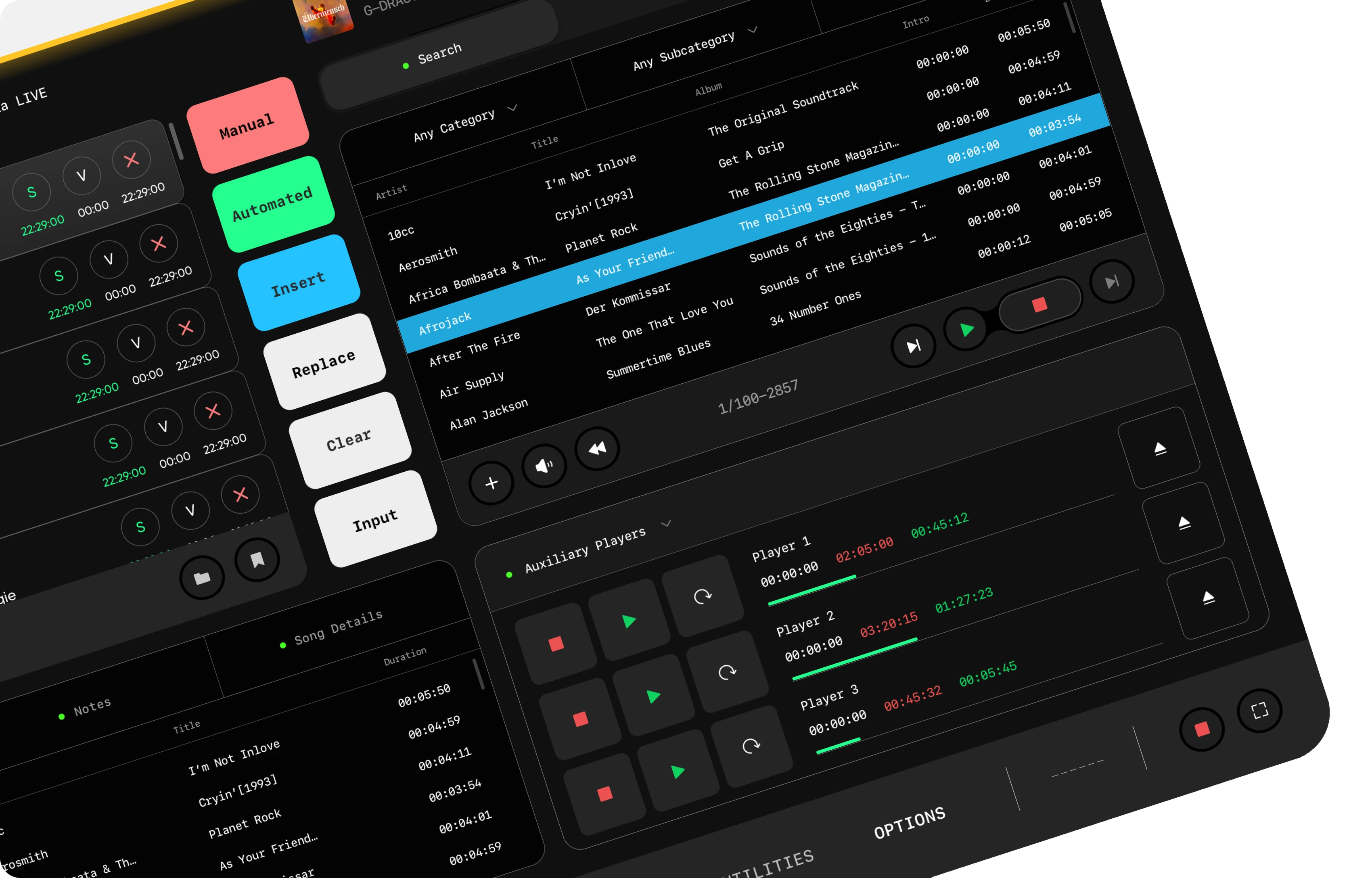Toggle loop for Player 3
The width and height of the screenshot is (1372, 878).
[751, 746]
